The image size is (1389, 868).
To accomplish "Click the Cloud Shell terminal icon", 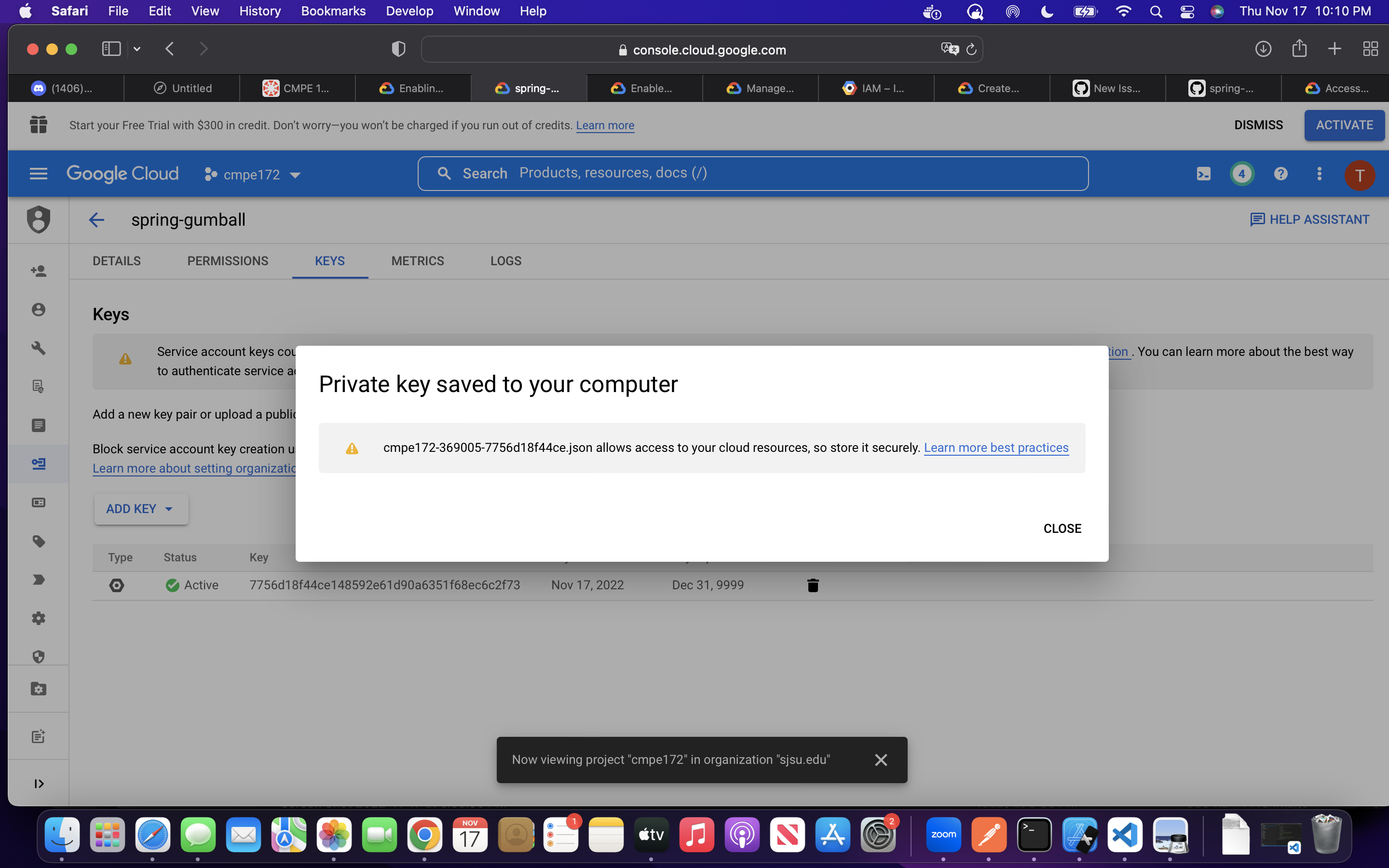I will [x=1203, y=174].
